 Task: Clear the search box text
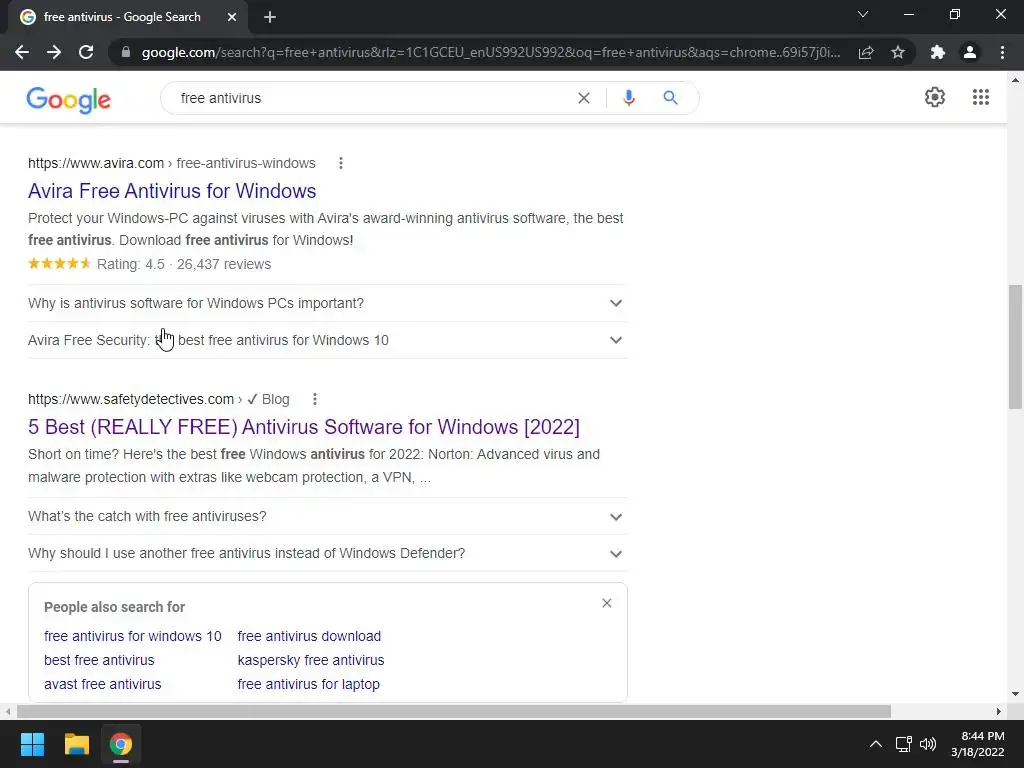click(x=584, y=98)
